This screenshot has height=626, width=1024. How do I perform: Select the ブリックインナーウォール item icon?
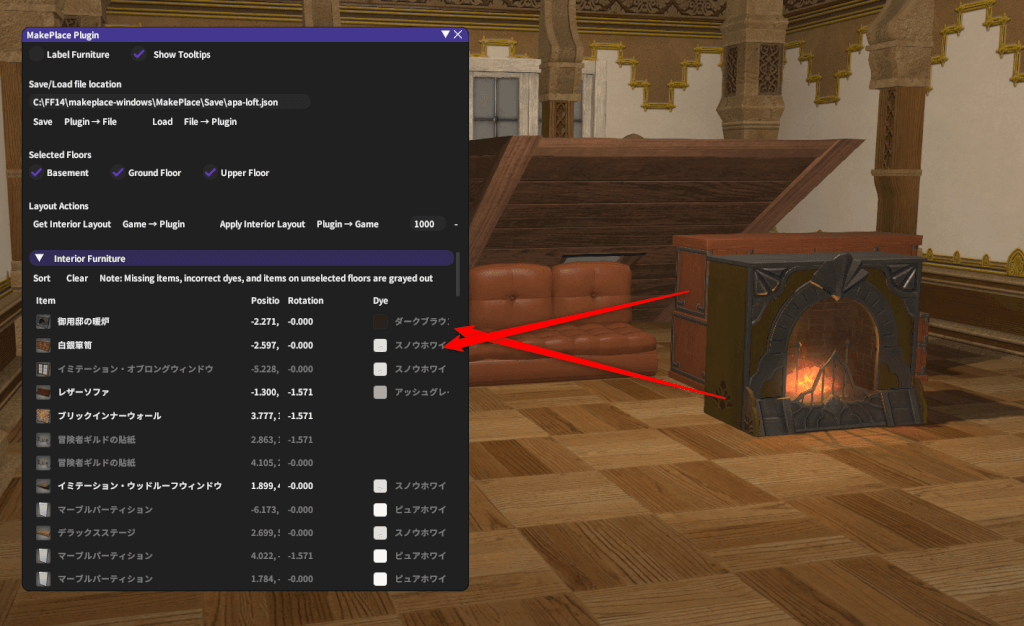(43, 416)
